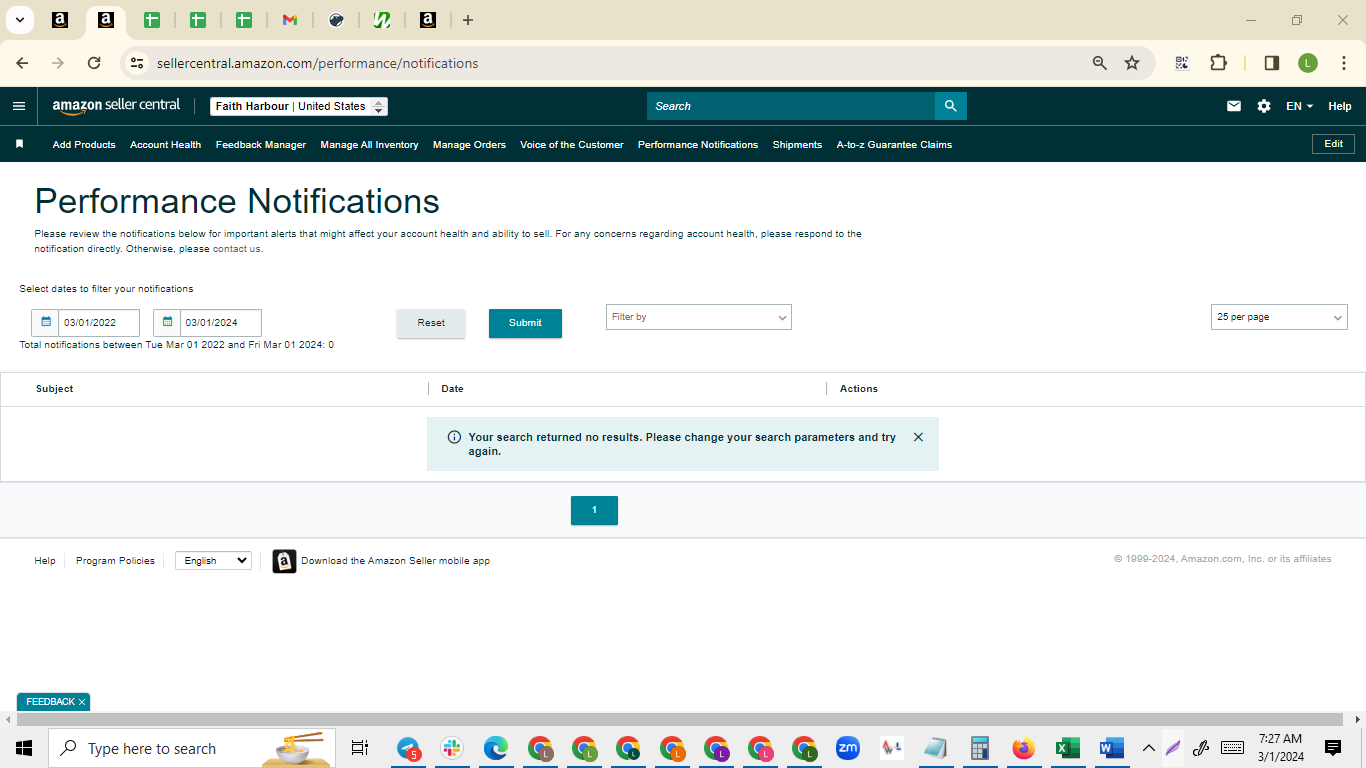This screenshot has width=1366, height=768.
Task: Open the Chrome profile L avatar
Action: click(x=1308, y=63)
